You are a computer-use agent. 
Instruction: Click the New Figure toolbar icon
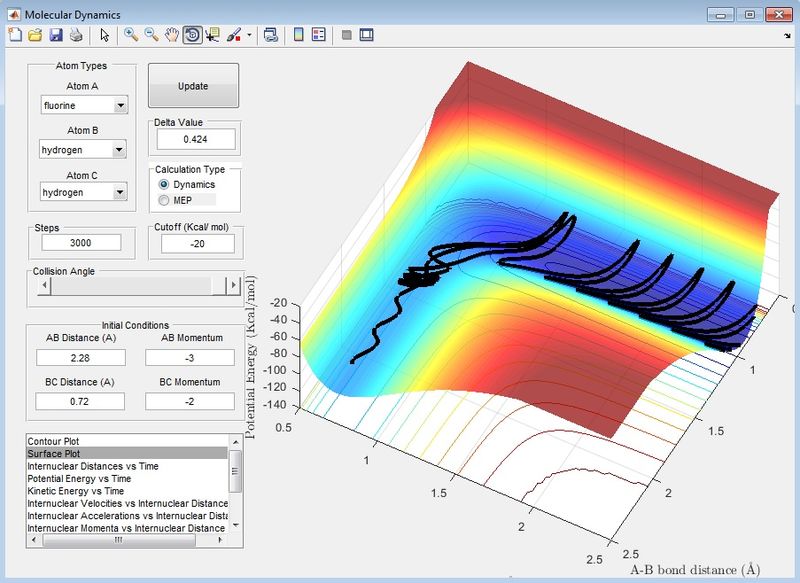click(x=14, y=35)
